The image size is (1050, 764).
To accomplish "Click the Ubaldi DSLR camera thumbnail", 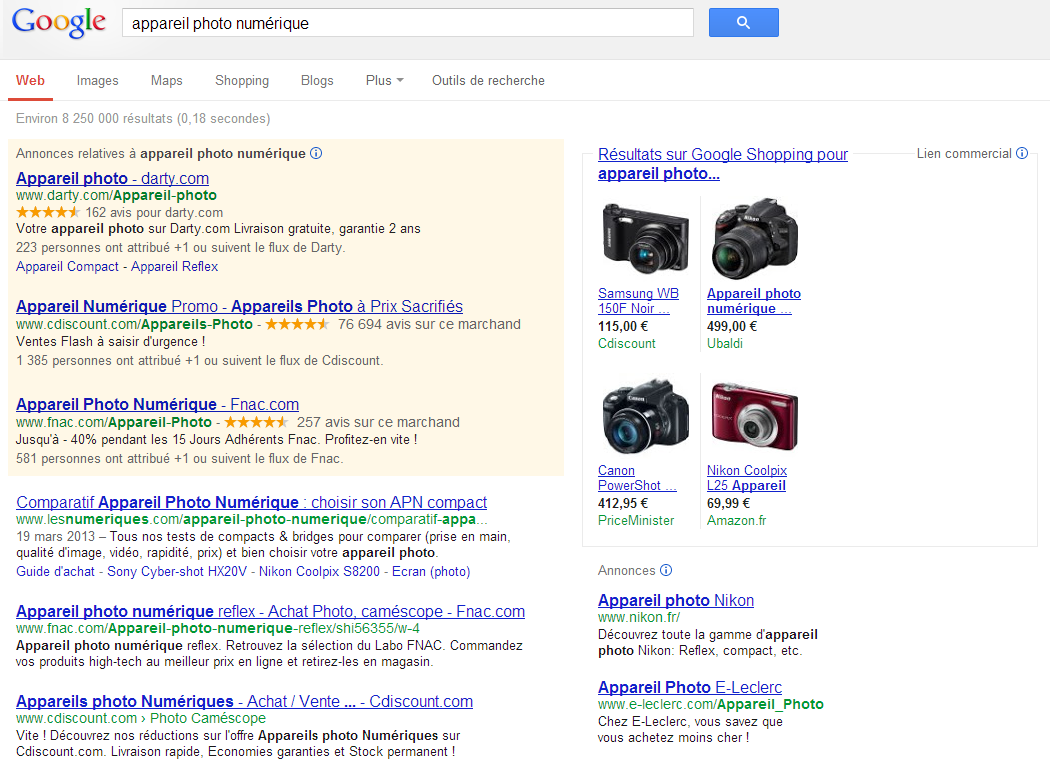I will [755, 238].
